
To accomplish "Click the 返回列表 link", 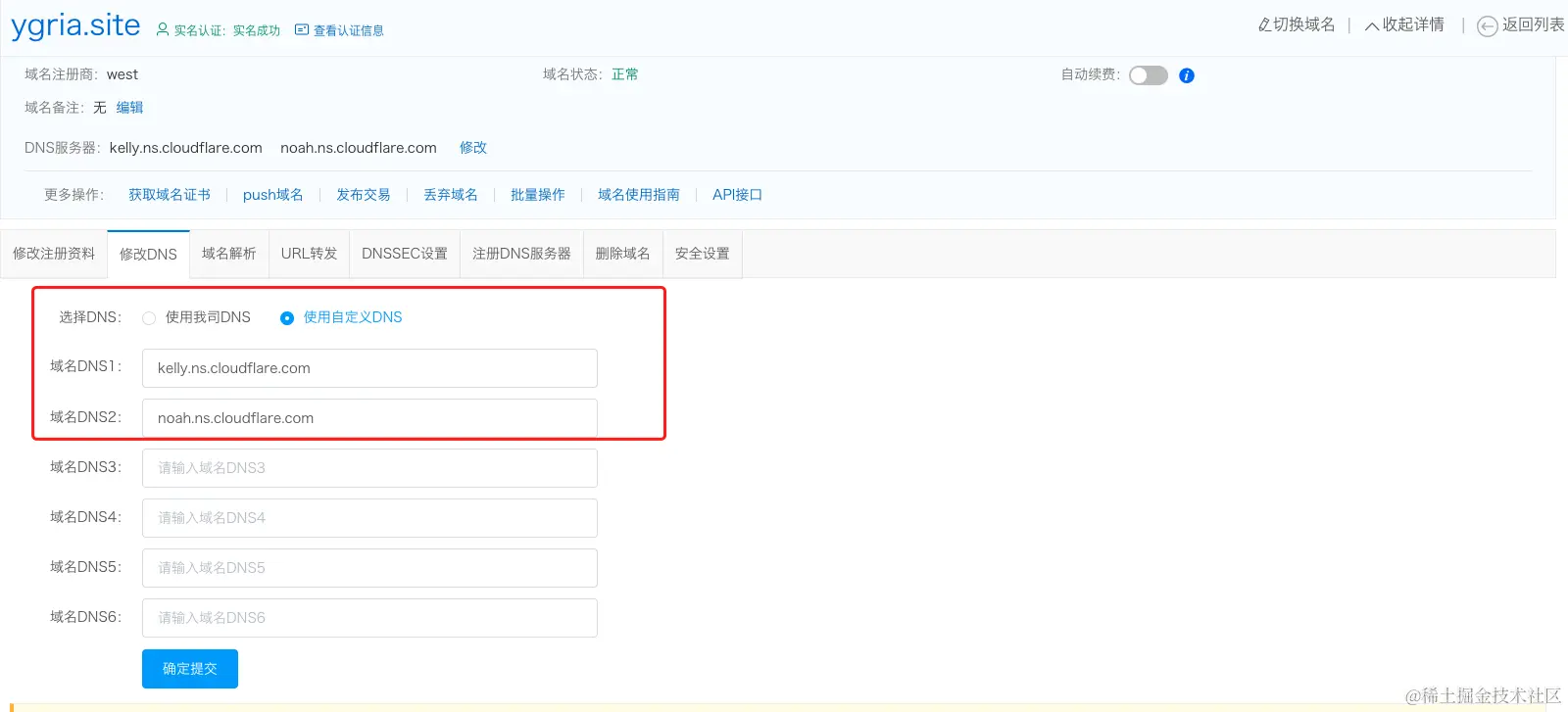I will (x=1533, y=24).
